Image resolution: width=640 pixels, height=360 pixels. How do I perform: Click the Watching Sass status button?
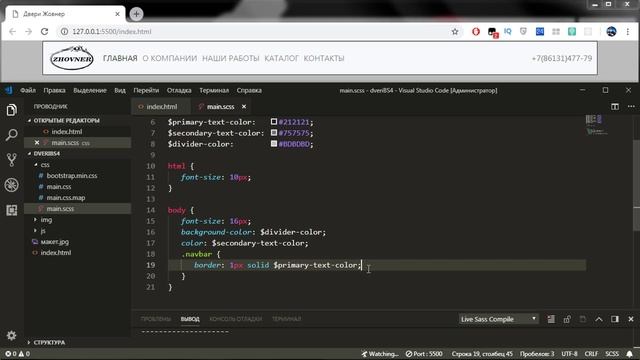pyautogui.click(x=380, y=353)
